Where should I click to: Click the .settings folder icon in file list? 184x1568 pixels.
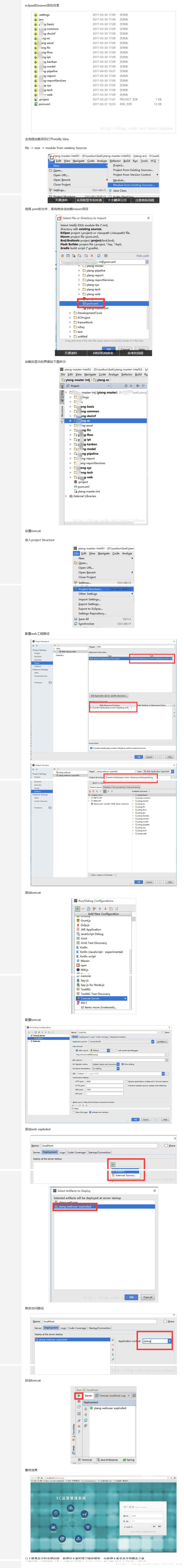click(x=36, y=15)
